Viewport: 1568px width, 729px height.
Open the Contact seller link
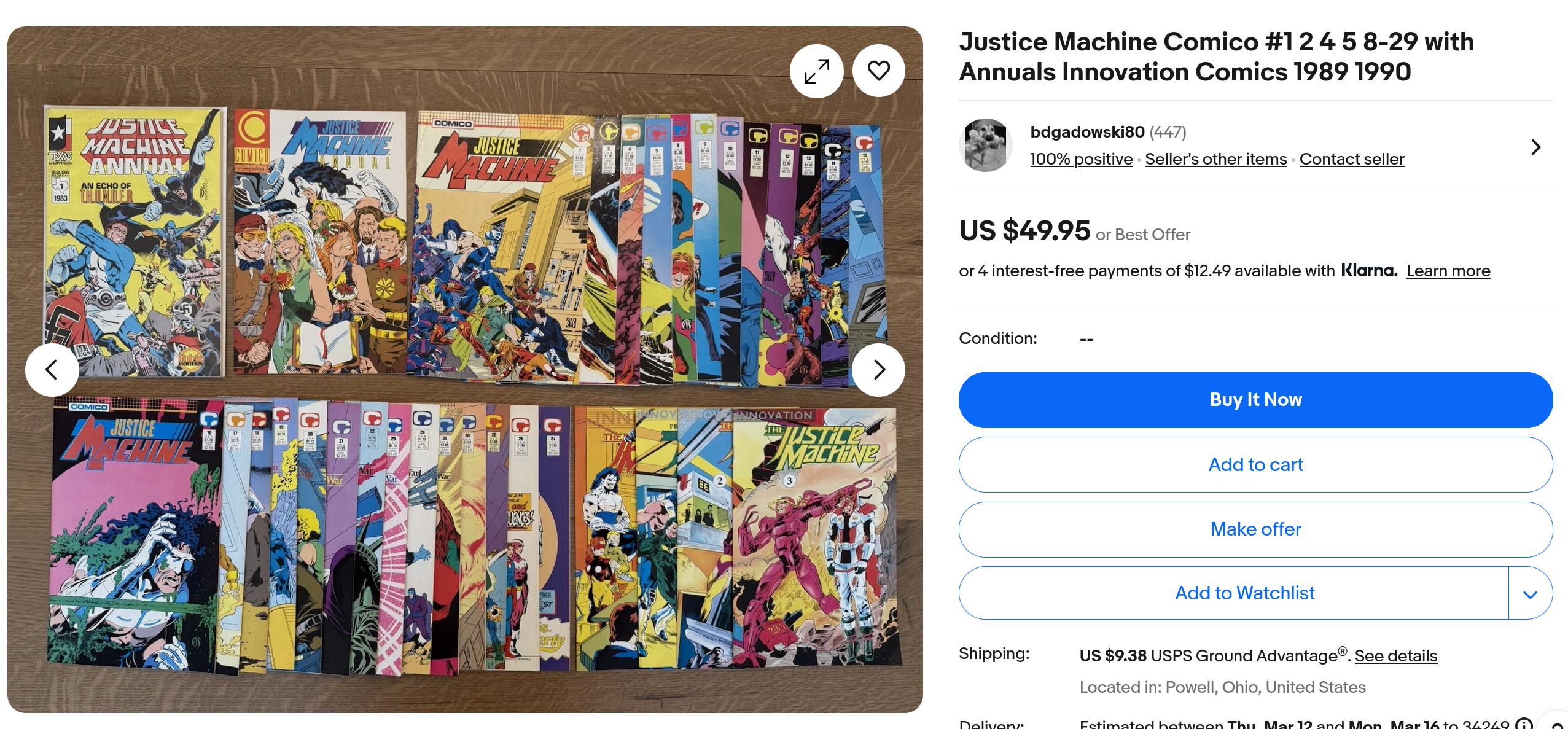[x=1352, y=159]
